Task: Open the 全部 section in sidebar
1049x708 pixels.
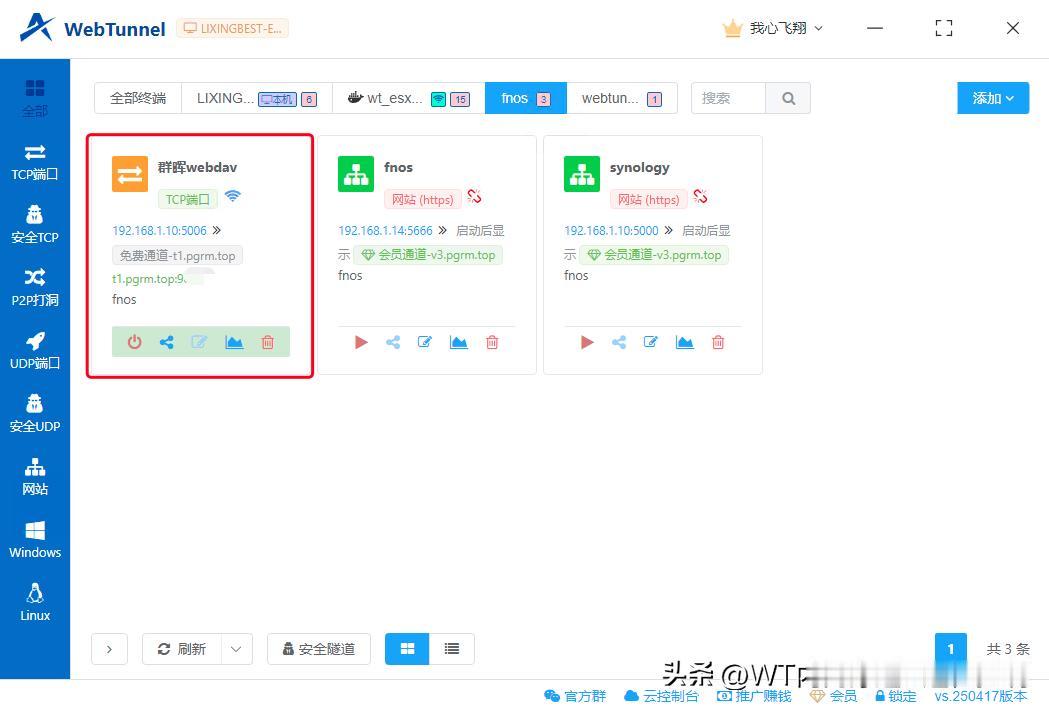Action: tap(35, 98)
